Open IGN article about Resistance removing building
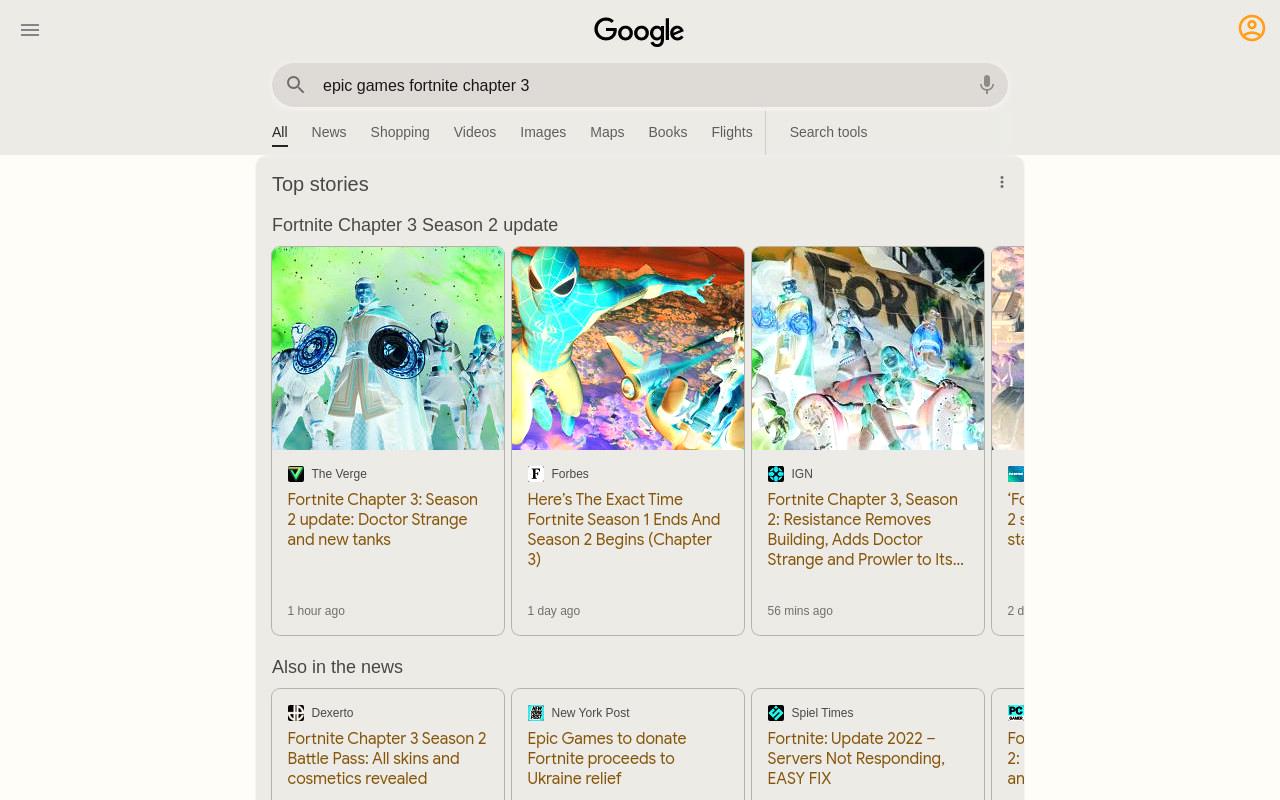The width and height of the screenshot is (1280, 800). click(x=866, y=529)
